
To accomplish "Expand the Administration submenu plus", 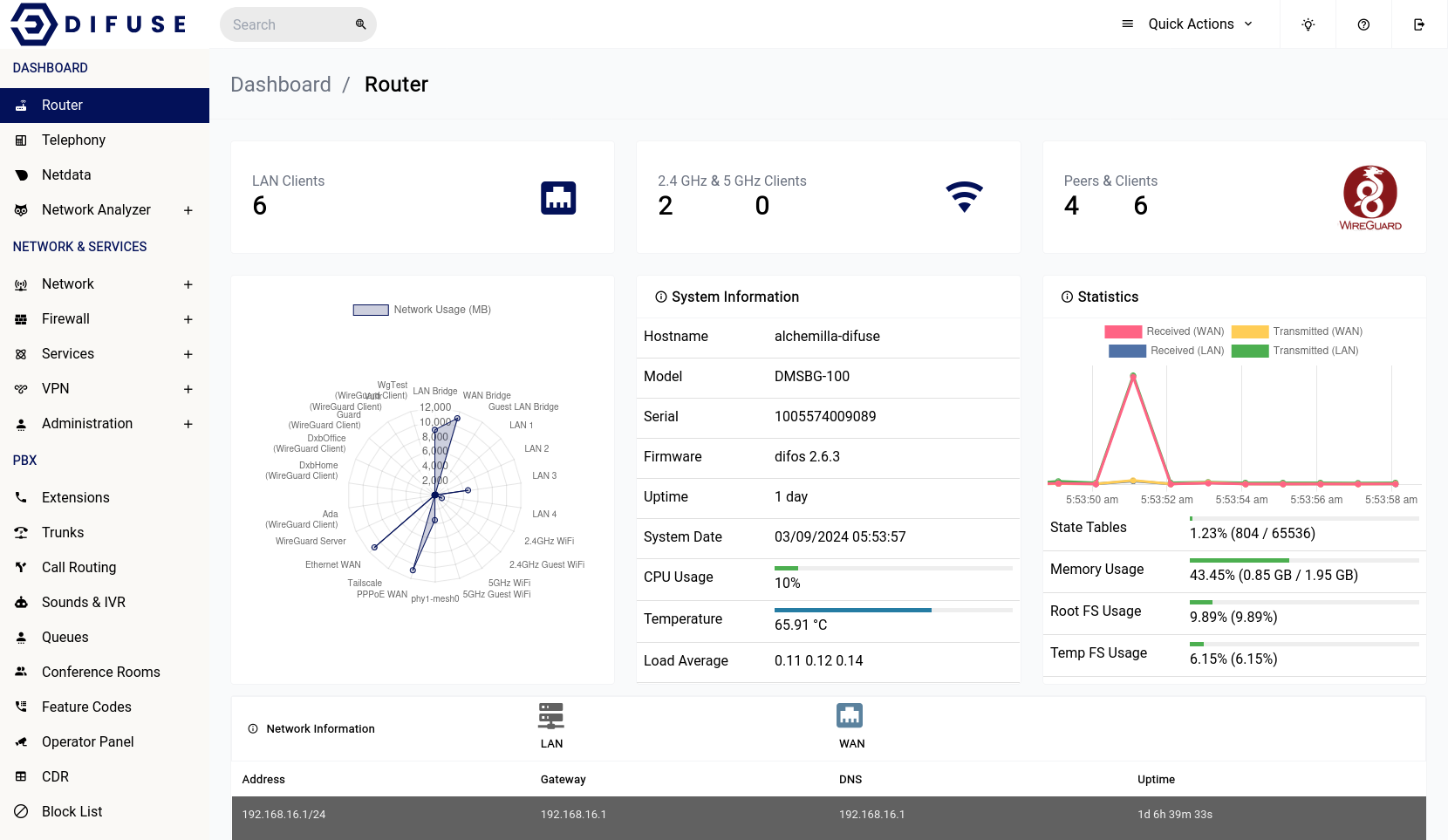I will [188, 424].
